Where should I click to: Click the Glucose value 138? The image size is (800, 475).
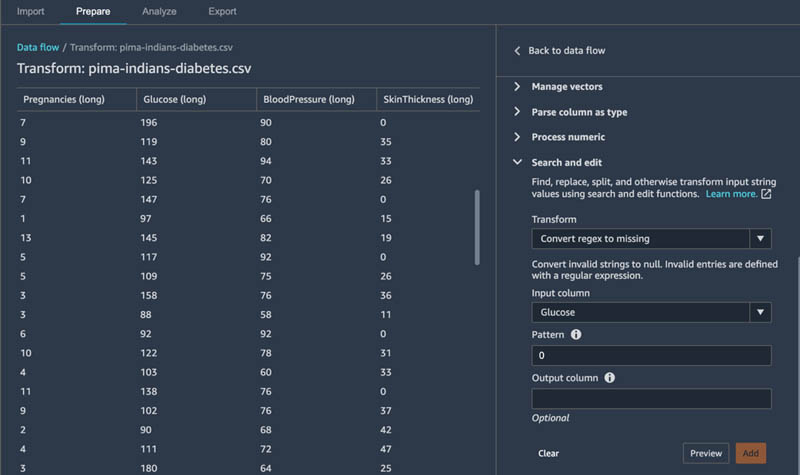[149, 392]
